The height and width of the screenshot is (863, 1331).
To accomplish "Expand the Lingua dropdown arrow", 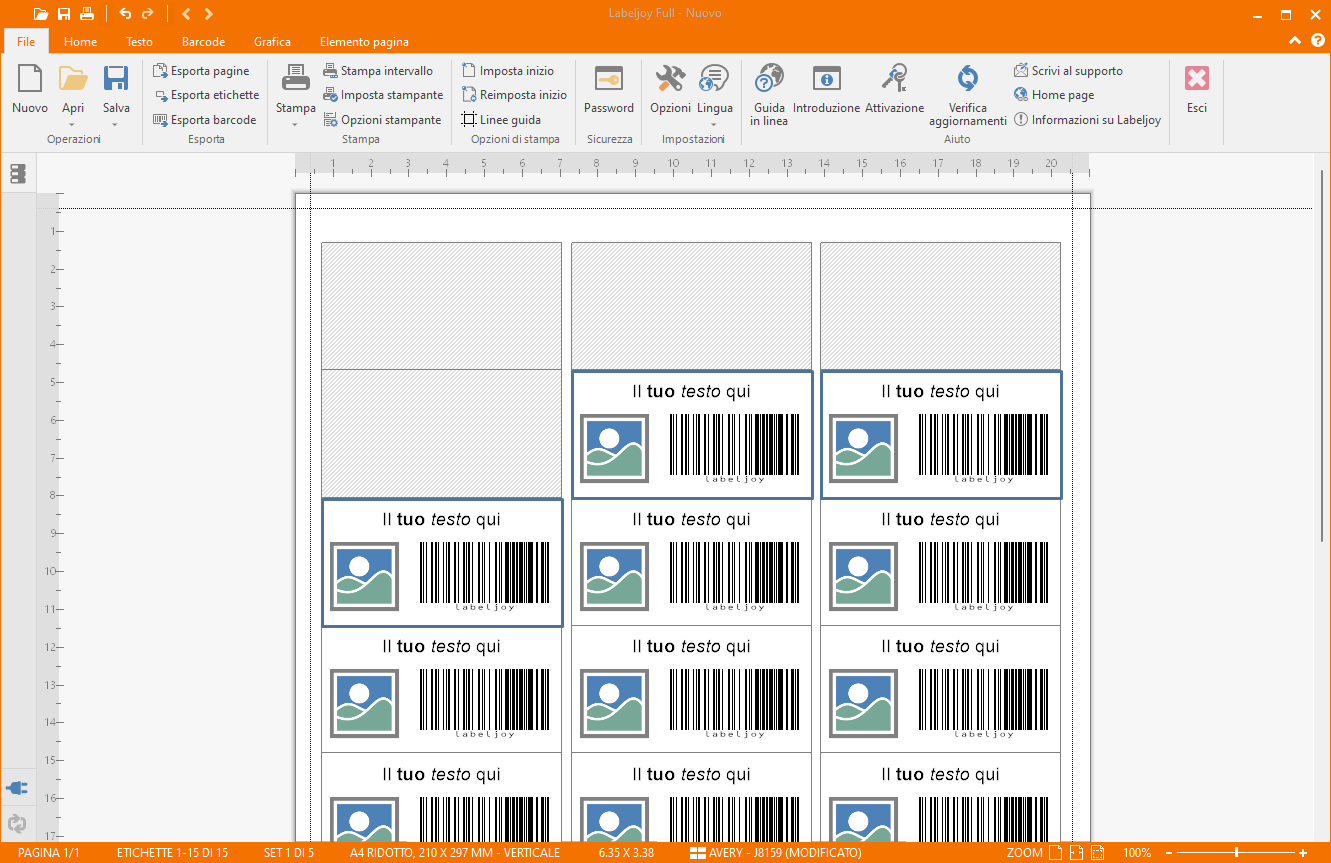I will click(714, 124).
